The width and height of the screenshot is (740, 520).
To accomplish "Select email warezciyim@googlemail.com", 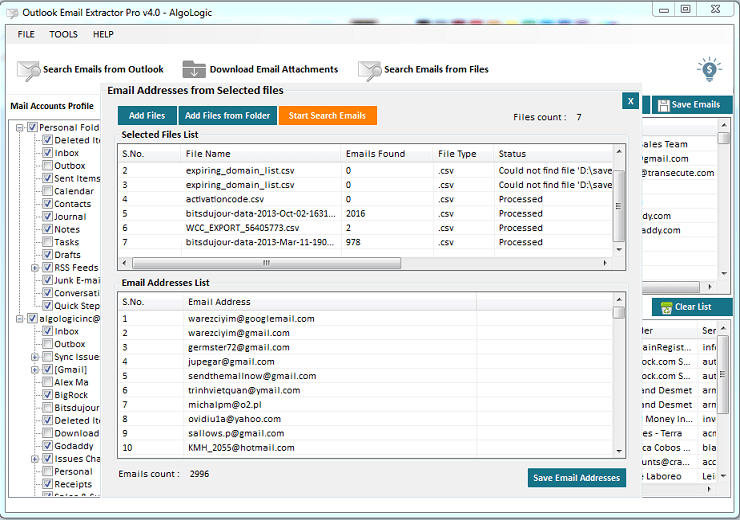I will point(366,319).
